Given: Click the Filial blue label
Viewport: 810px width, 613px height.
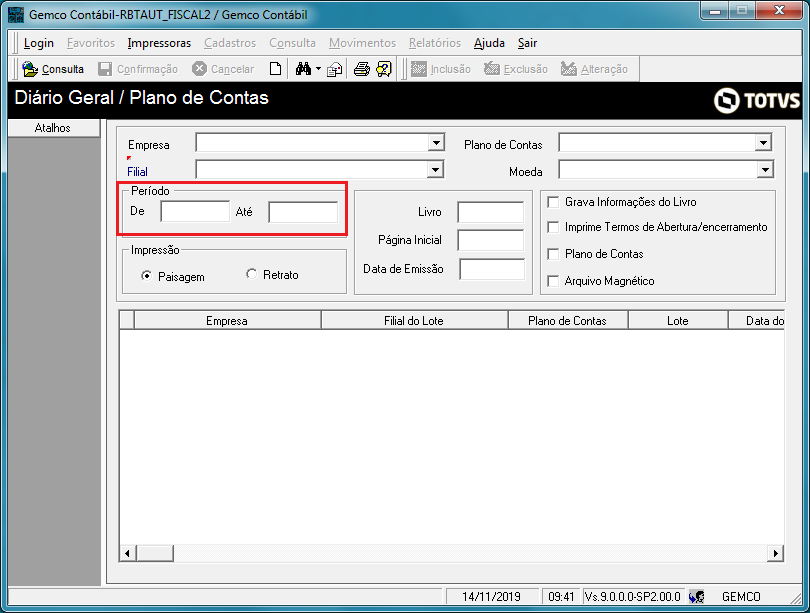Looking at the screenshot, I should tap(137, 171).
